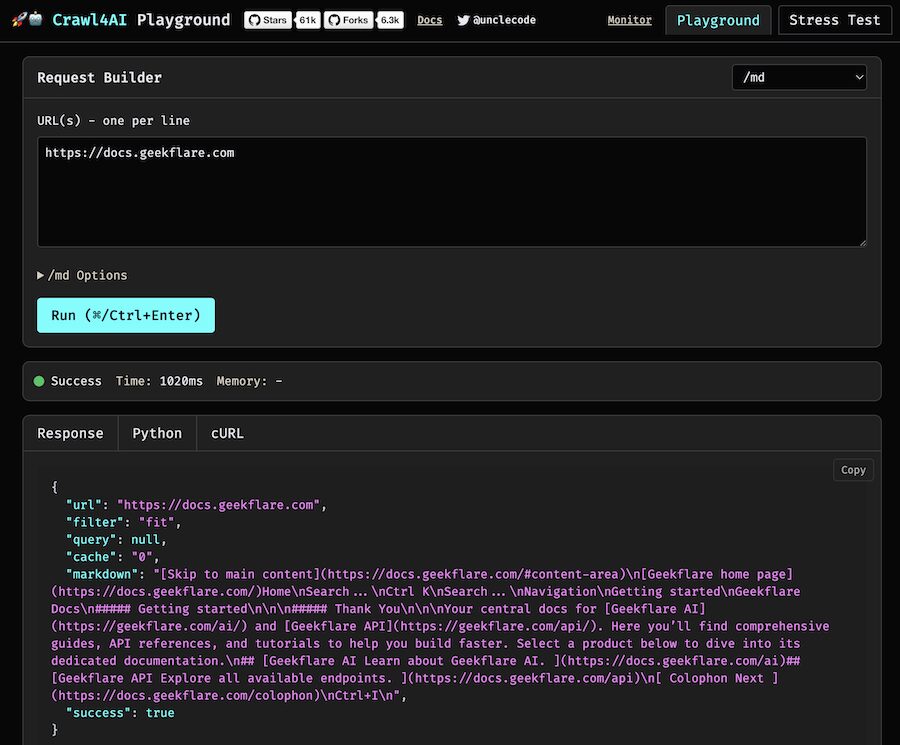Open the Docs link
This screenshot has height=745, width=900.
click(430, 20)
